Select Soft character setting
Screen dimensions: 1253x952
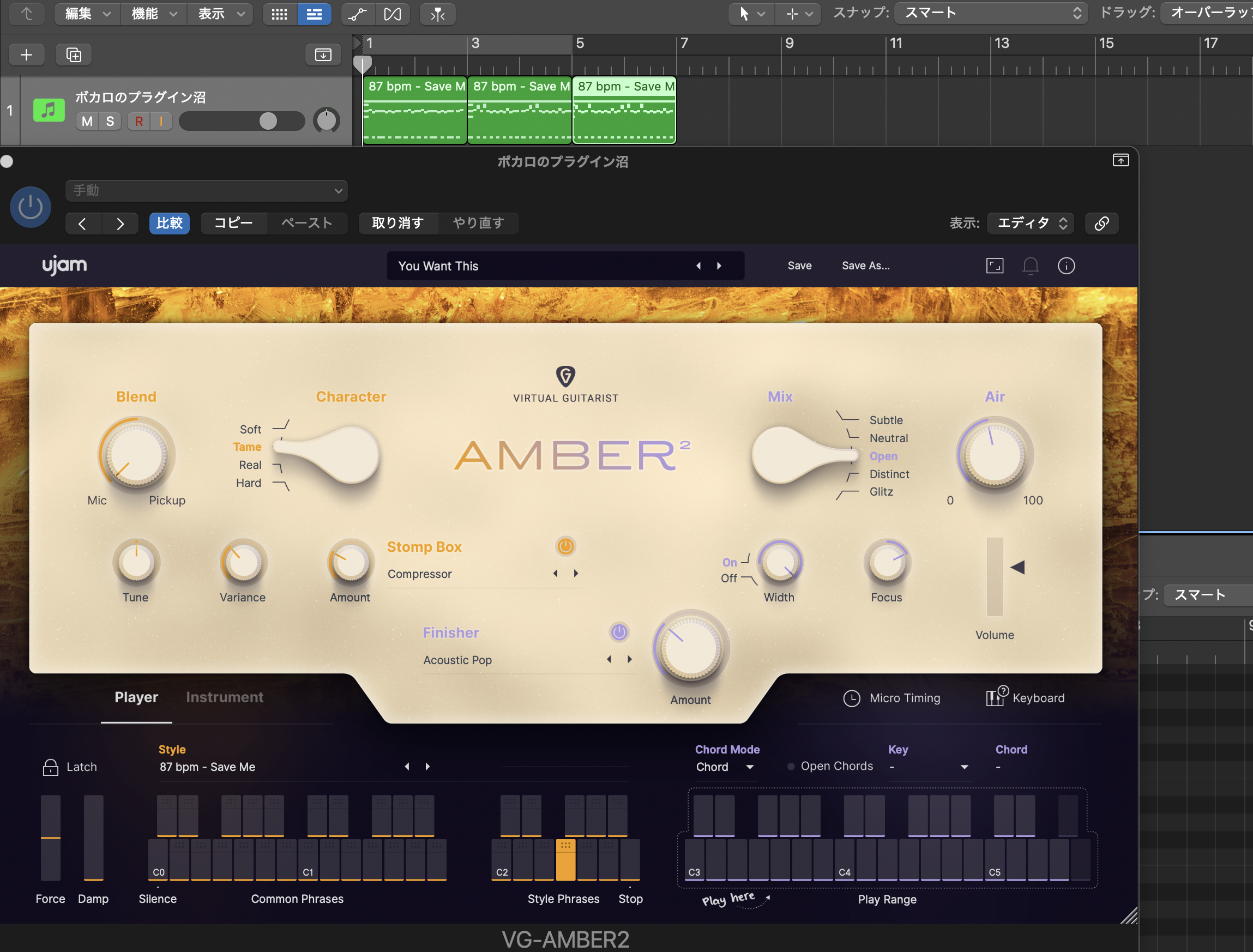(x=250, y=429)
